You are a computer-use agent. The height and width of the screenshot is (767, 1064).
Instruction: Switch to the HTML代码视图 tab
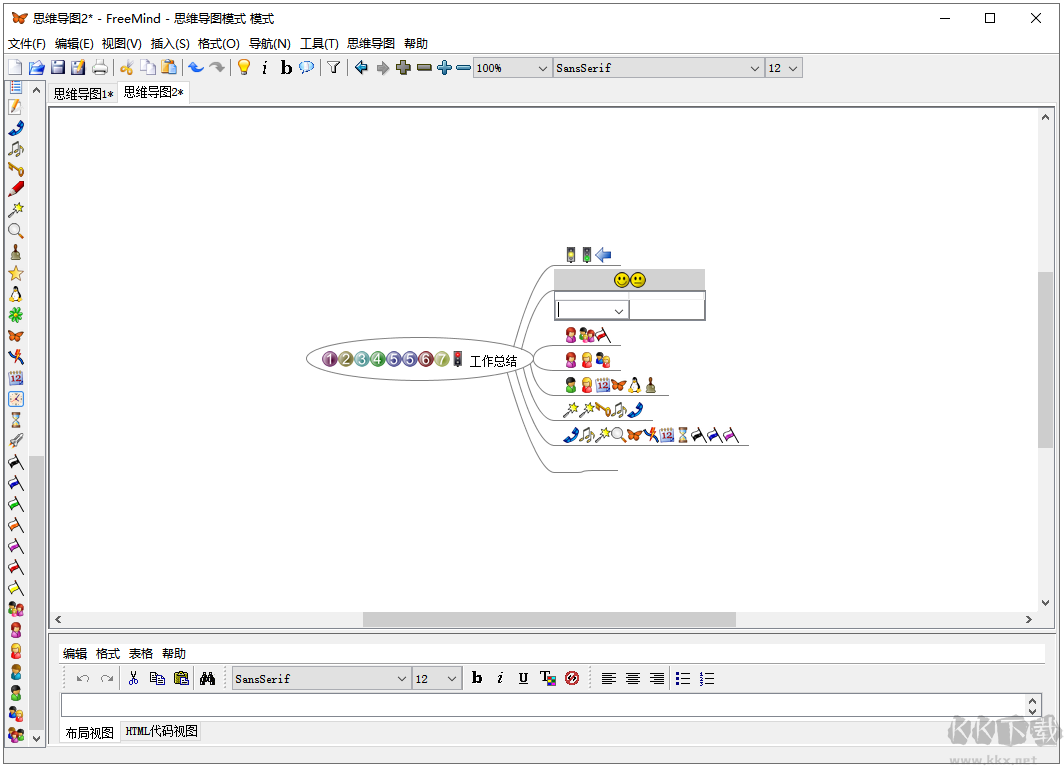pyautogui.click(x=162, y=731)
